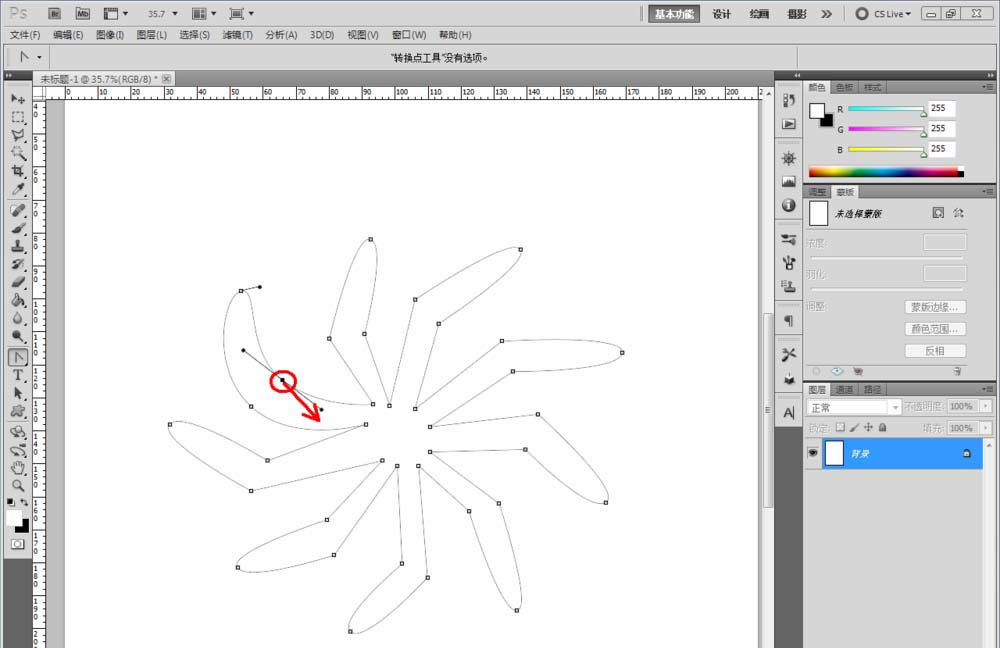1000x648 pixels.
Task: Open the 不透明度 opacity arrow
Action: click(986, 406)
